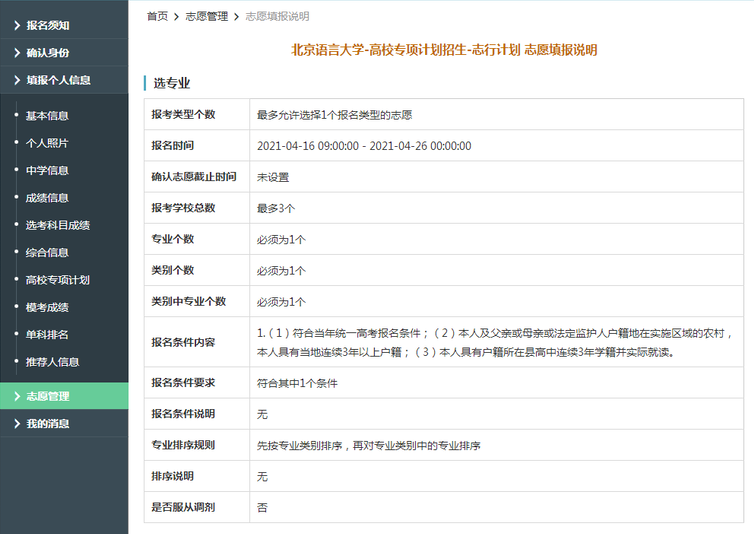The width and height of the screenshot is (754, 534).
Task: Click the 志愿填报说明 breadcrumb text
Action: click(x=277, y=17)
